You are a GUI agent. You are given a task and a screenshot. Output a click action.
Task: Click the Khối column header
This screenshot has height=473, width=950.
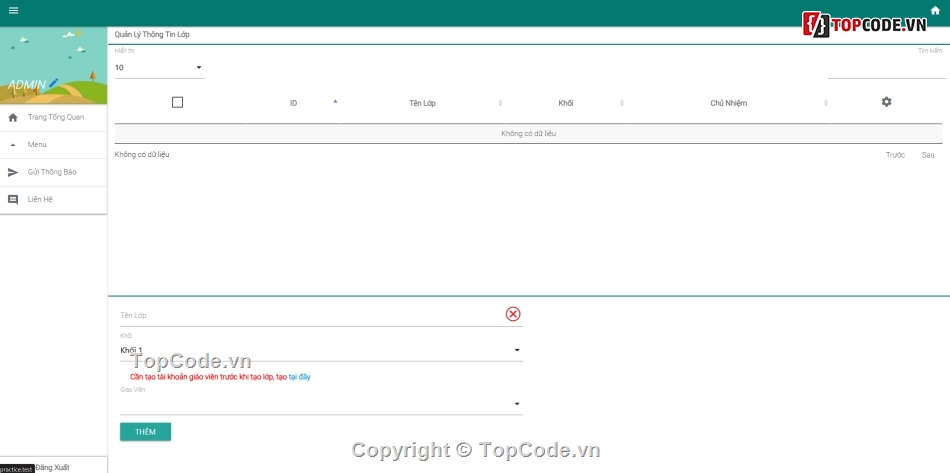pyautogui.click(x=566, y=103)
